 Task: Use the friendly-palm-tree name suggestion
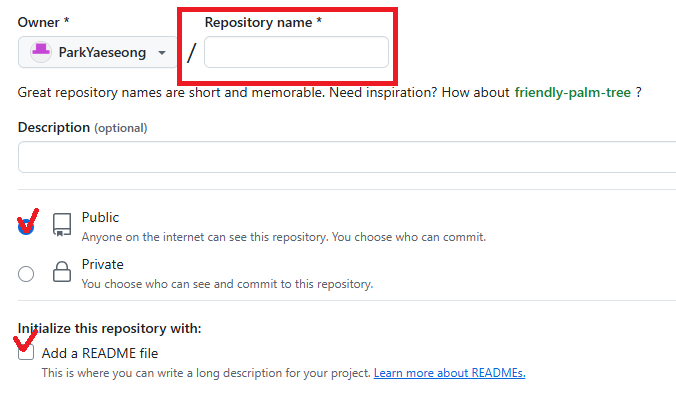[573, 92]
